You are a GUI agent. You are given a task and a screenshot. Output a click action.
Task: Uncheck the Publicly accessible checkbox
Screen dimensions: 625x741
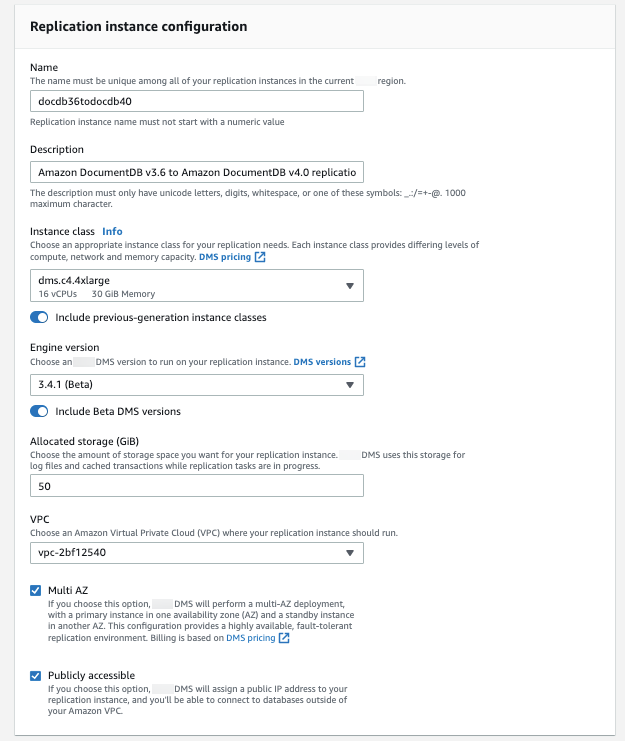coord(36,675)
